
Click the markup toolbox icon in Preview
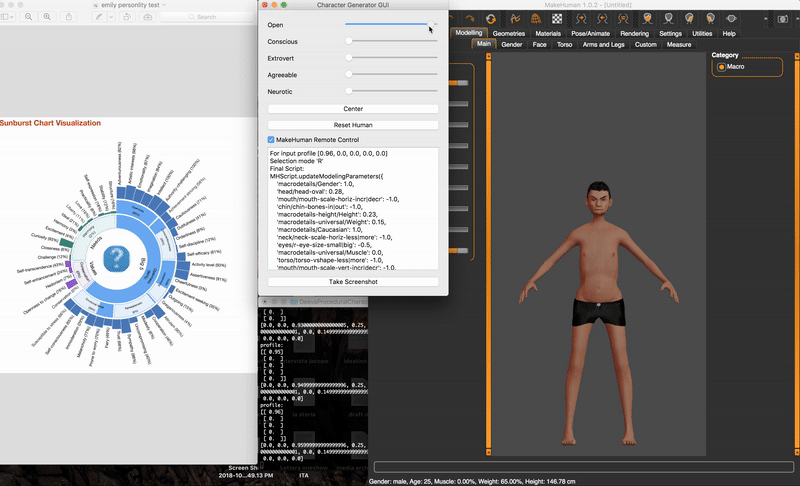point(147,17)
